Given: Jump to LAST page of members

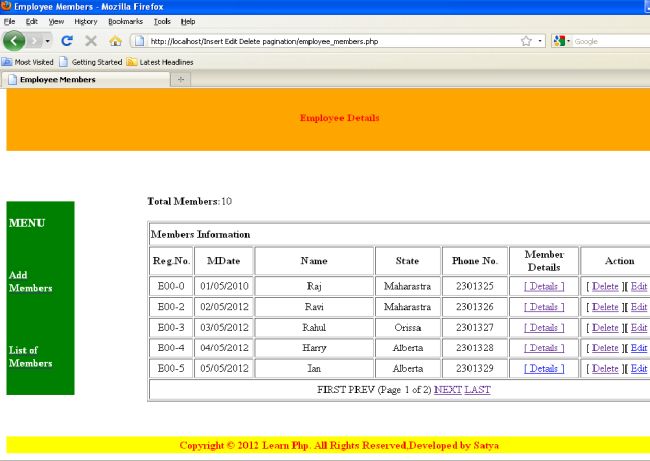Looking at the screenshot, I should (x=478, y=390).
